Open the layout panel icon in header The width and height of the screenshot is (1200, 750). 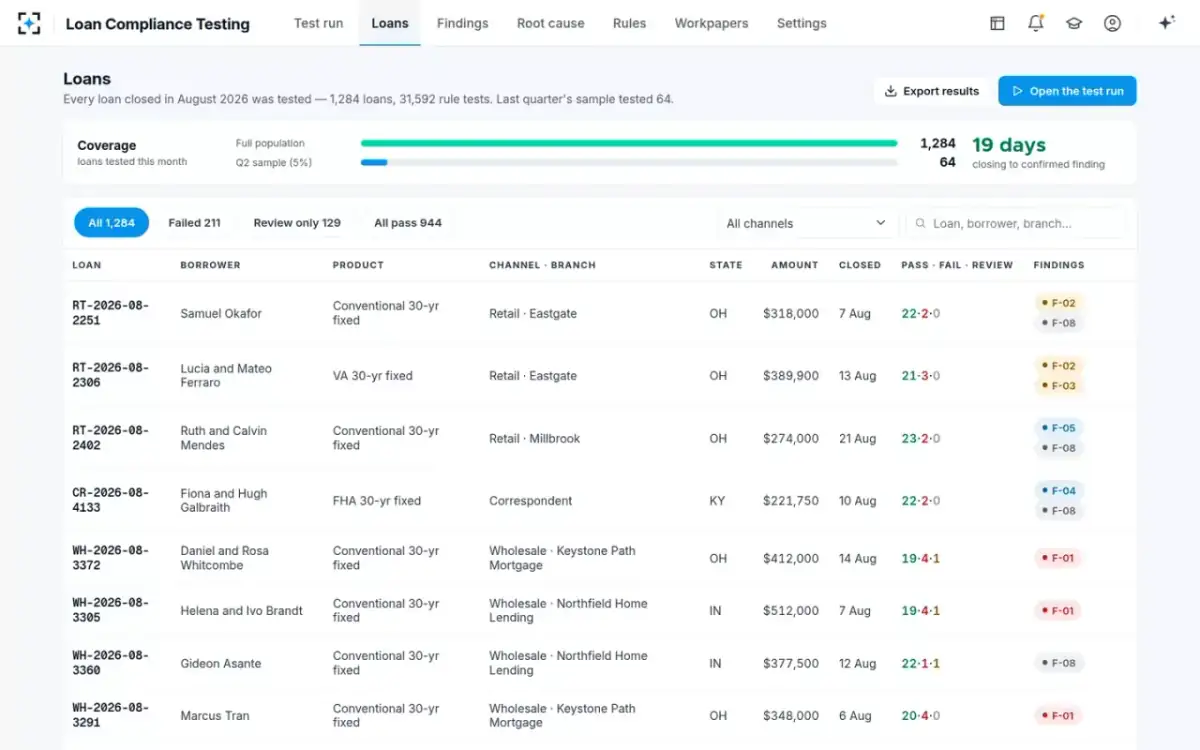[x=997, y=23]
